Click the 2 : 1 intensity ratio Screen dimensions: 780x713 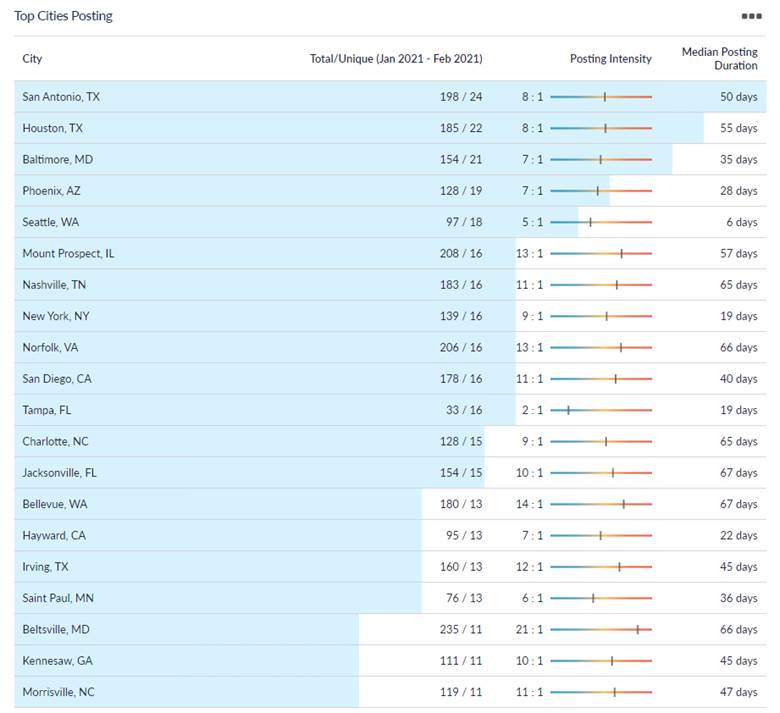click(532, 410)
